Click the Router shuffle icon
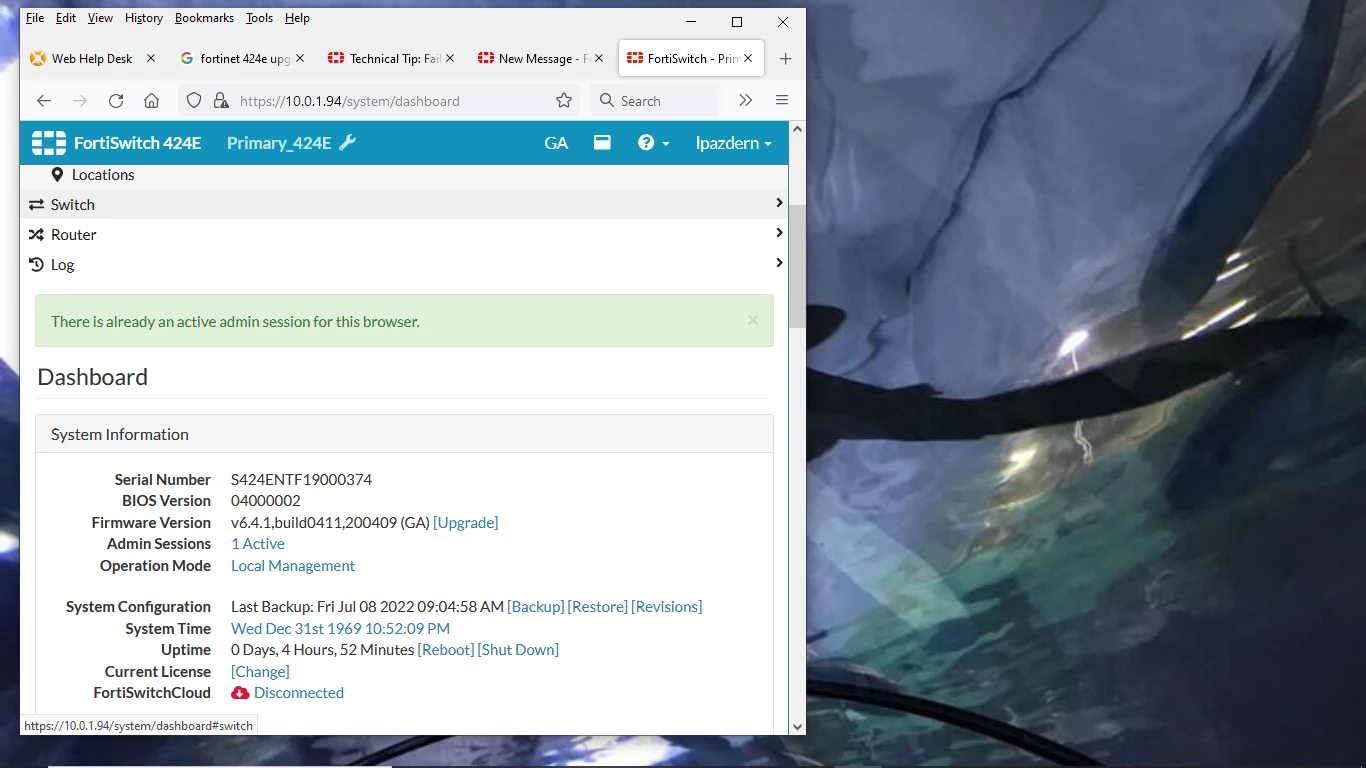 (36, 235)
